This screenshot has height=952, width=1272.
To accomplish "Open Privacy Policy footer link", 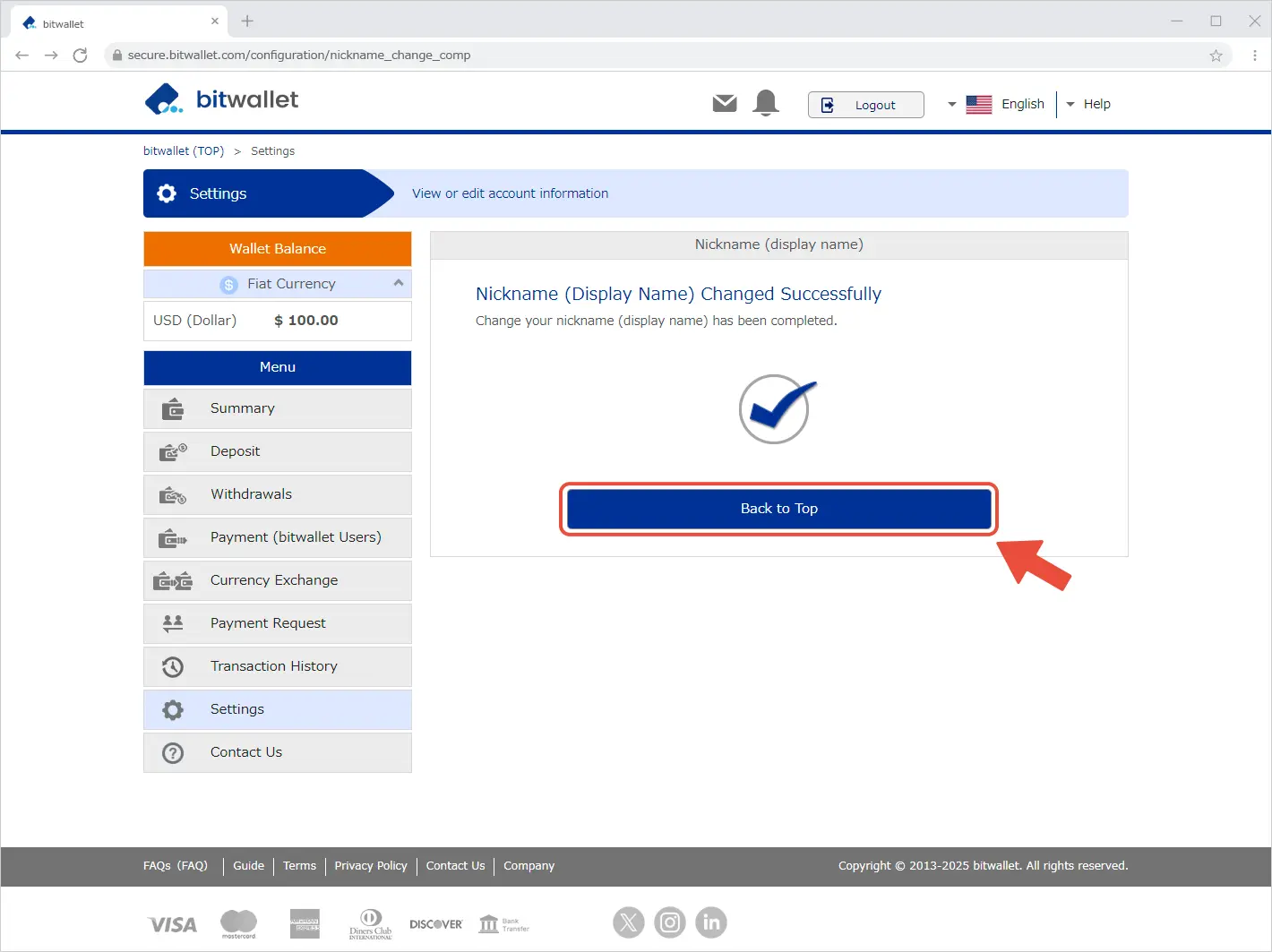I will click(x=371, y=866).
